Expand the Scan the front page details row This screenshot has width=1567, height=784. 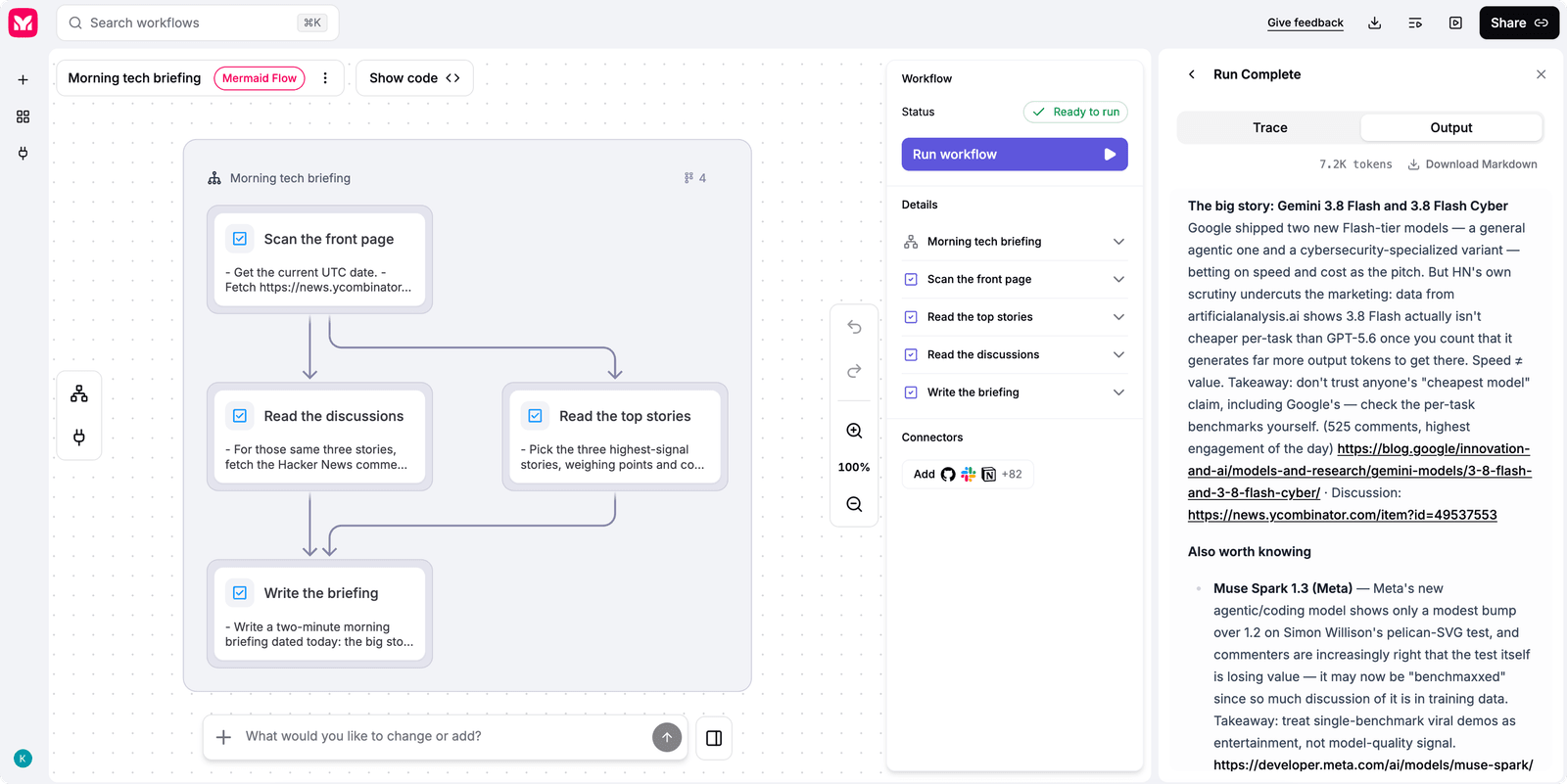click(1015, 279)
